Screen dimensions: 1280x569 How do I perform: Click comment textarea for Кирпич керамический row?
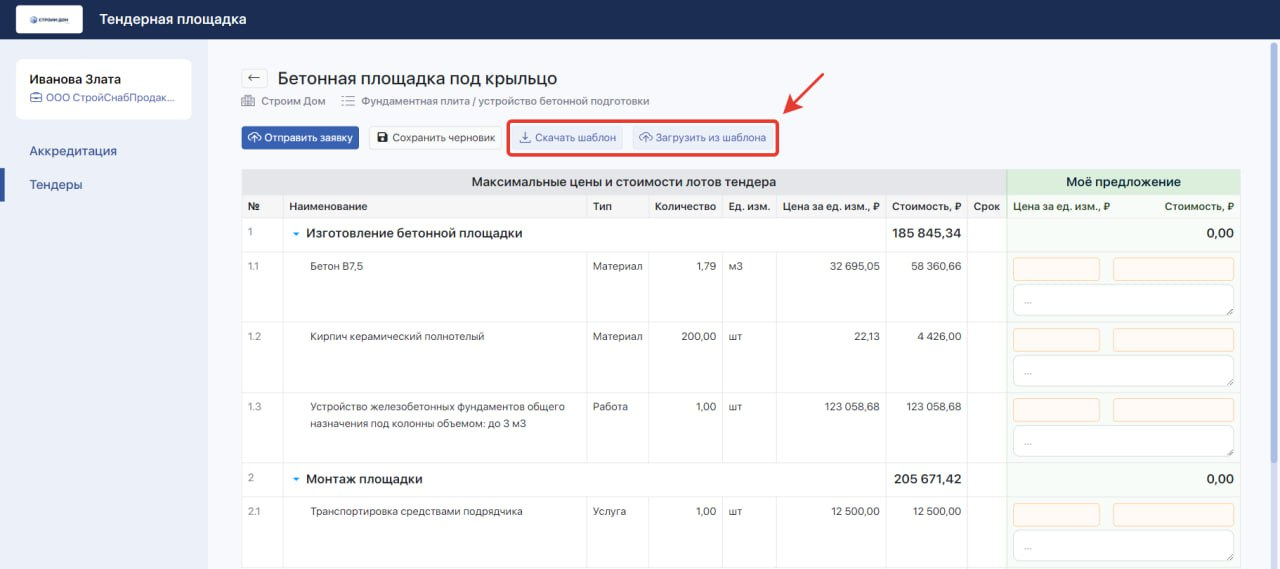(1123, 370)
